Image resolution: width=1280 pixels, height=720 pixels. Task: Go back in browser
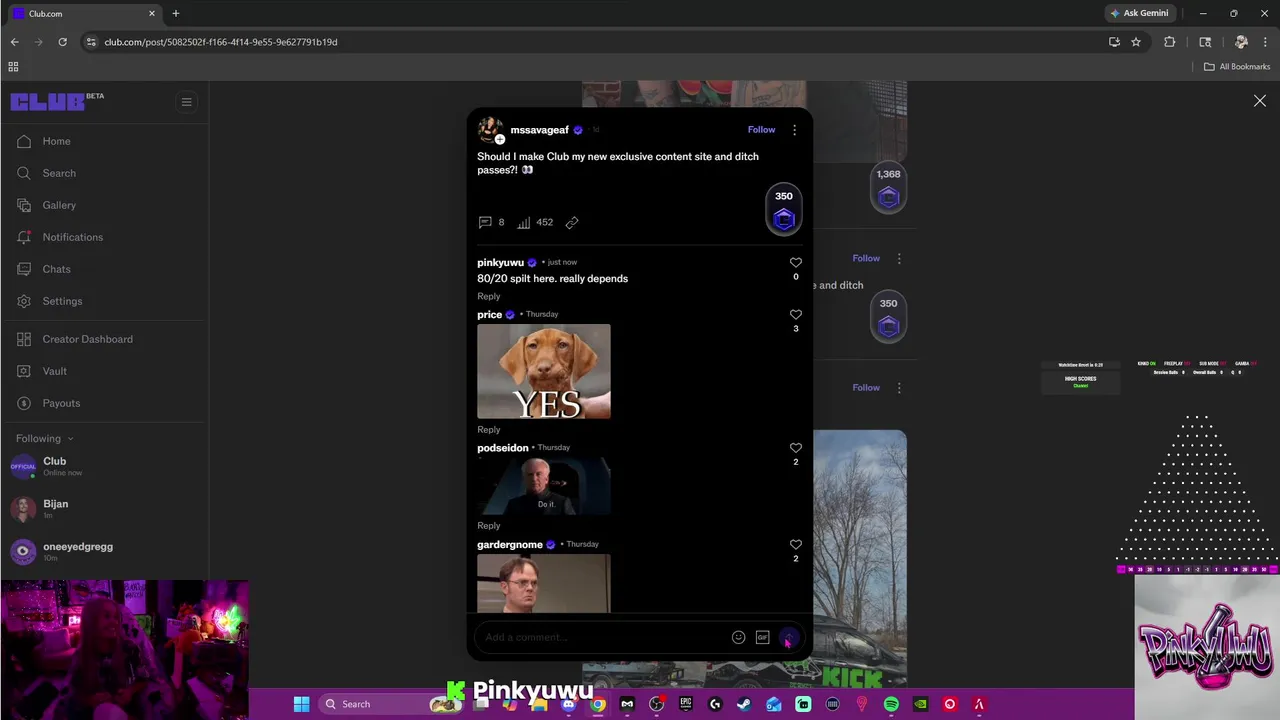[x=14, y=42]
